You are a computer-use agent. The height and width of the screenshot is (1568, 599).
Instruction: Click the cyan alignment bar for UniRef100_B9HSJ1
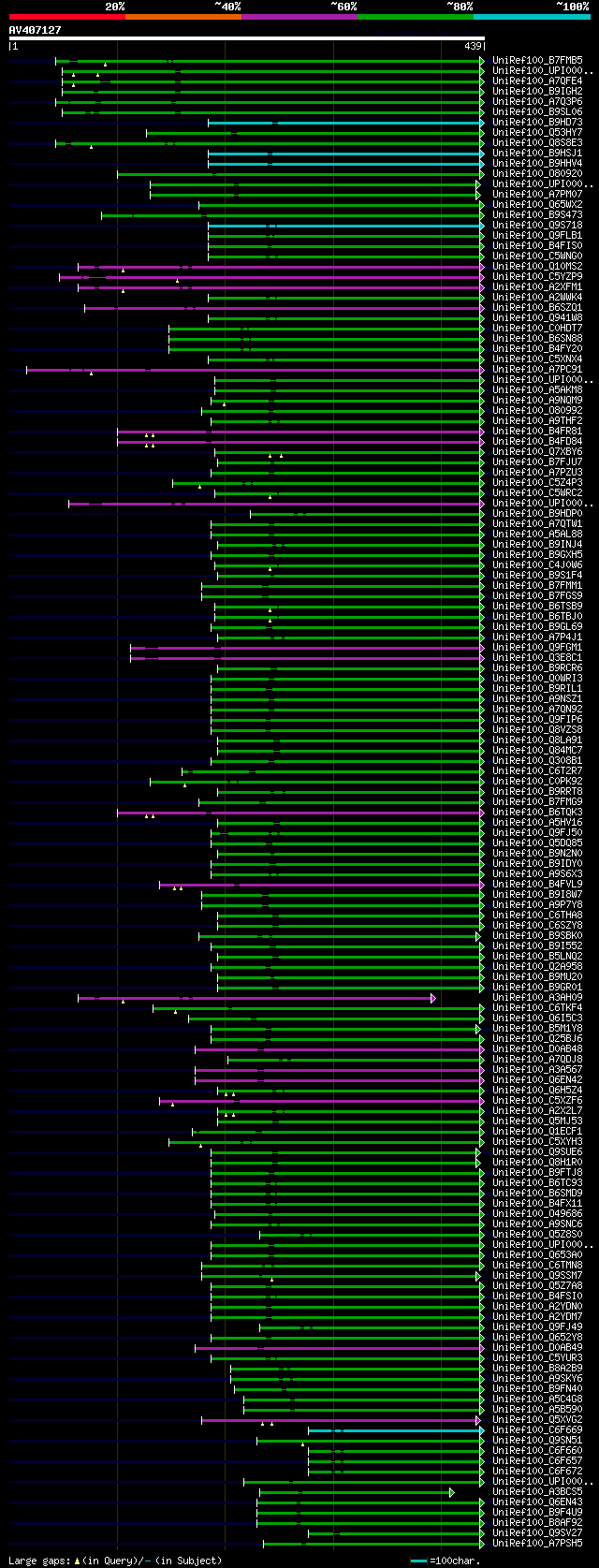coord(346,154)
